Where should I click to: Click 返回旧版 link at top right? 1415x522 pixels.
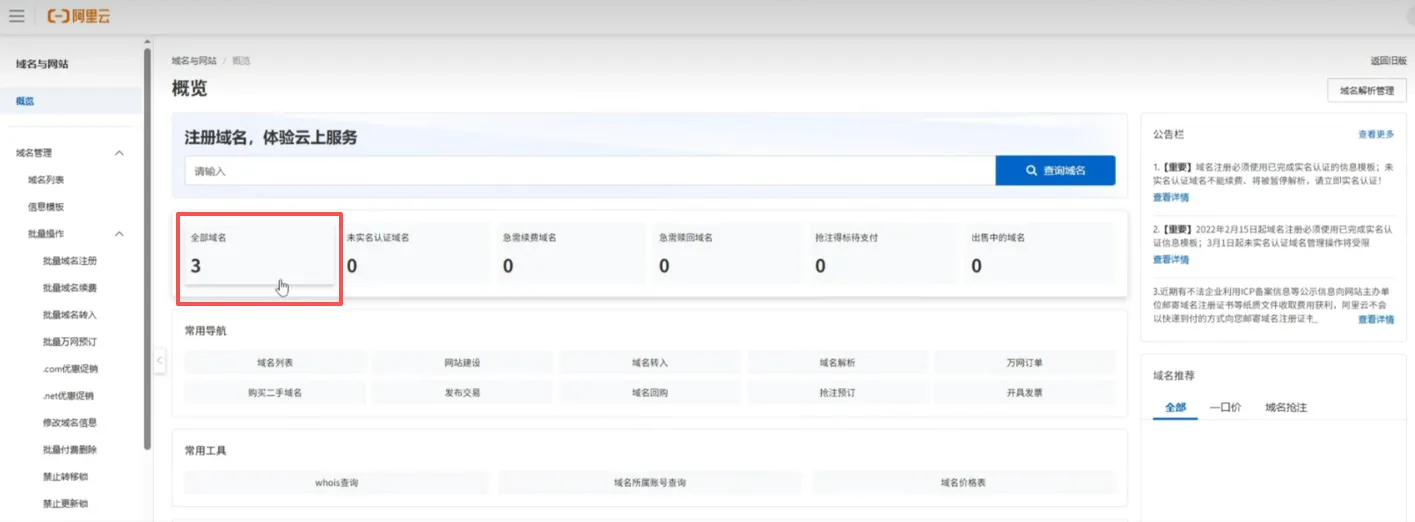(x=1388, y=61)
